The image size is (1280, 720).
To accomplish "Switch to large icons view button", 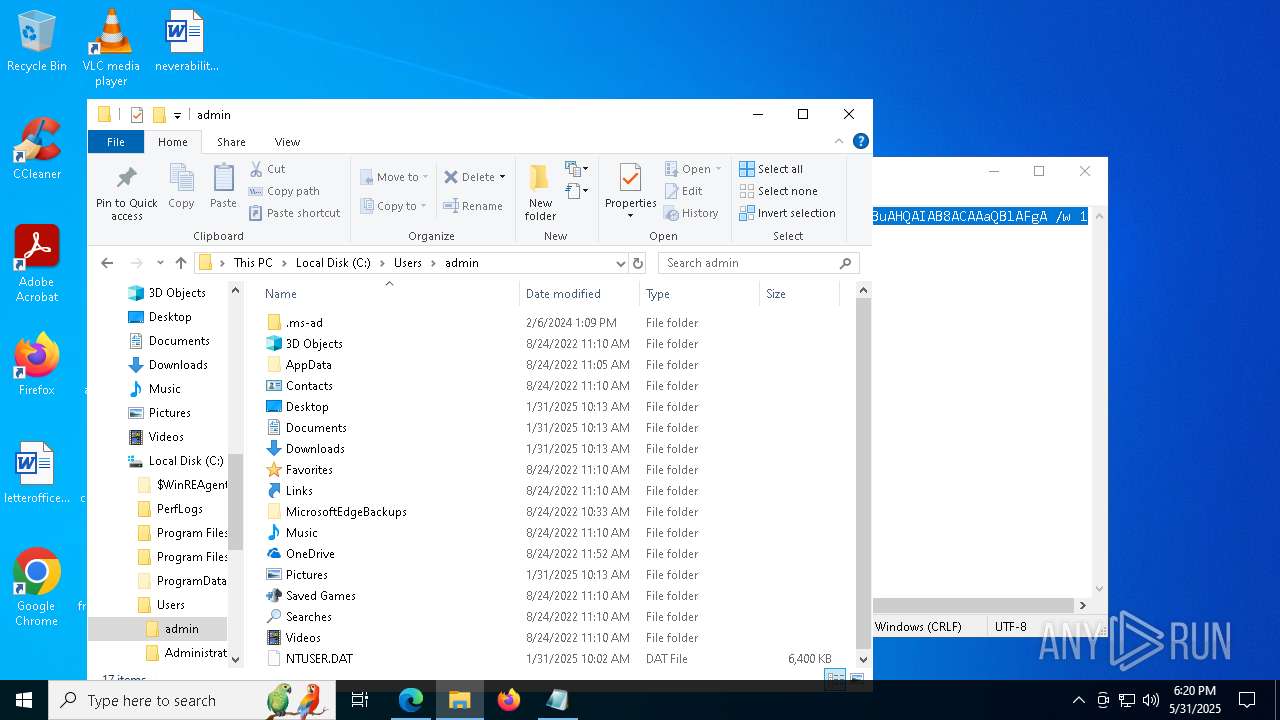I will click(x=857, y=678).
